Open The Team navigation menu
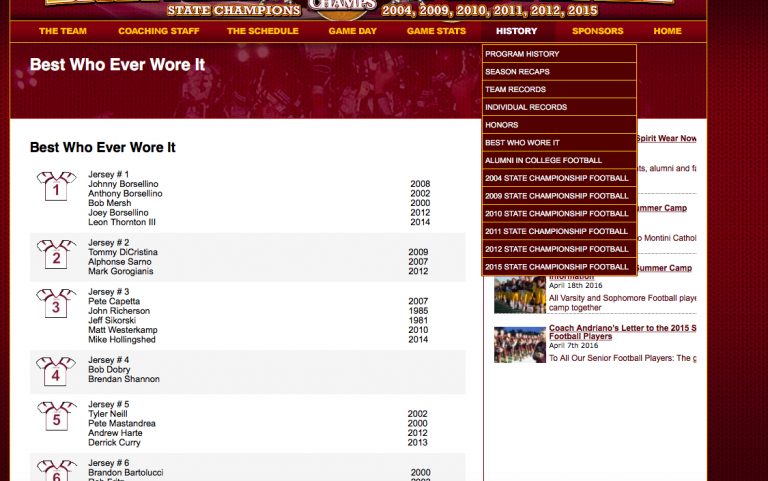This screenshot has width=768, height=481. coord(63,31)
